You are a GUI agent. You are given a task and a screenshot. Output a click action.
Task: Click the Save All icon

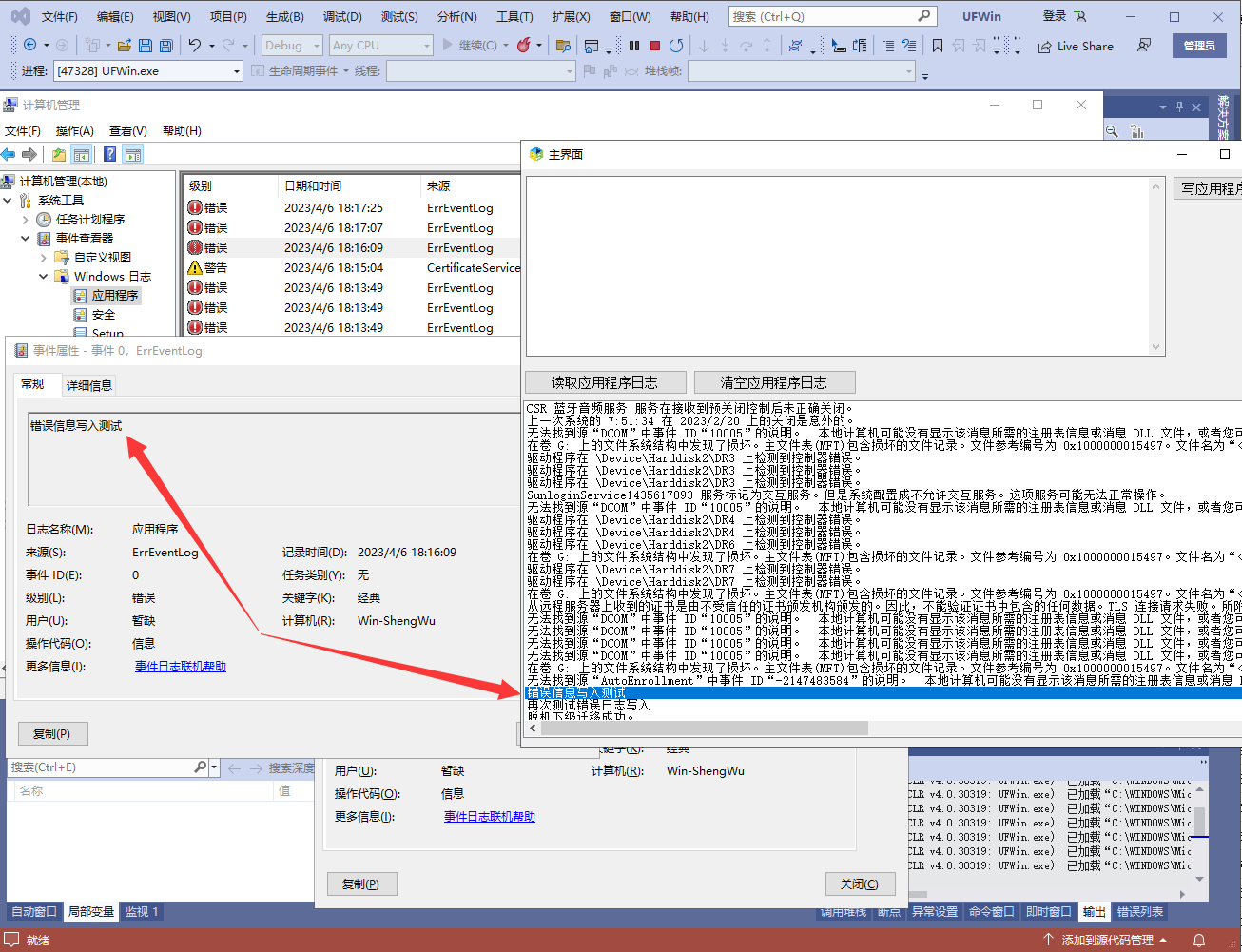point(165,46)
